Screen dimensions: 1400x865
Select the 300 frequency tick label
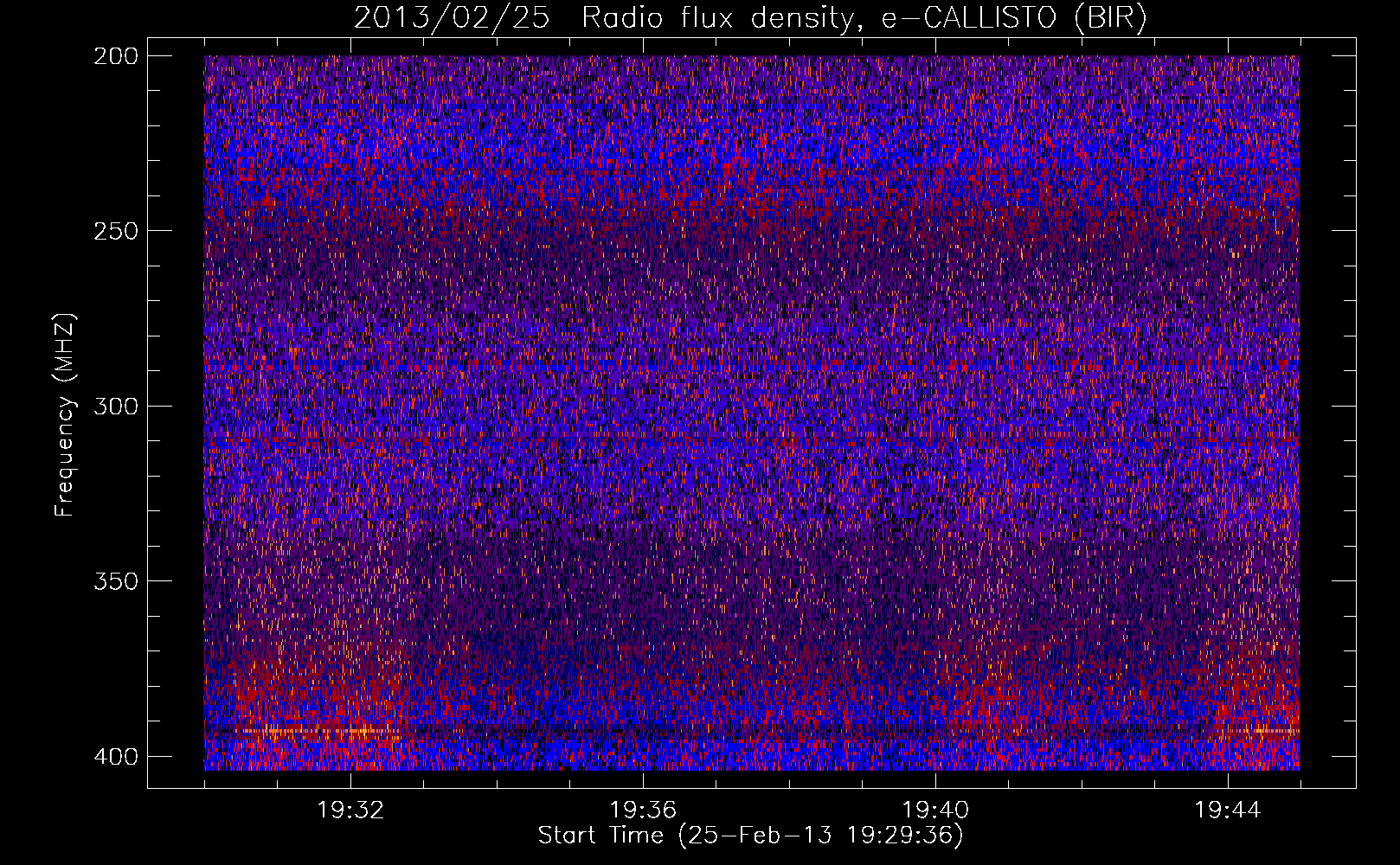[x=115, y=407]
